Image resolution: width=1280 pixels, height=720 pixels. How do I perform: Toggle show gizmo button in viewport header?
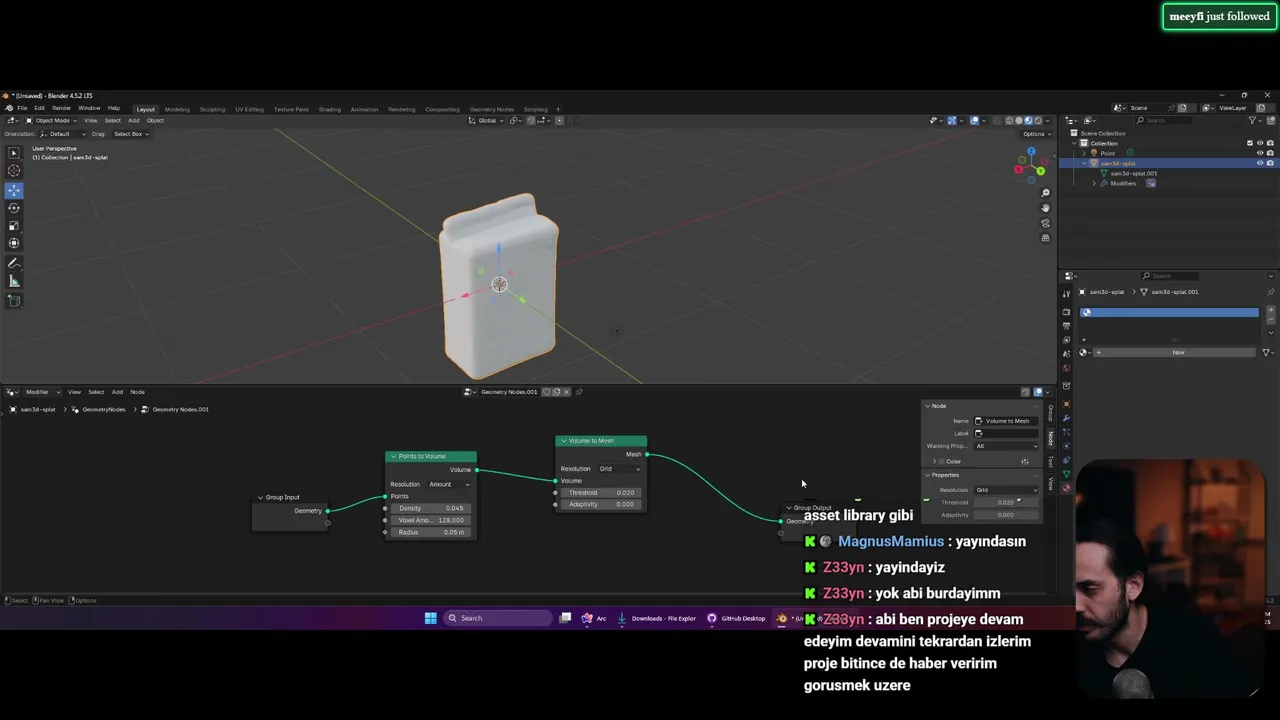[x=952, y=120]
